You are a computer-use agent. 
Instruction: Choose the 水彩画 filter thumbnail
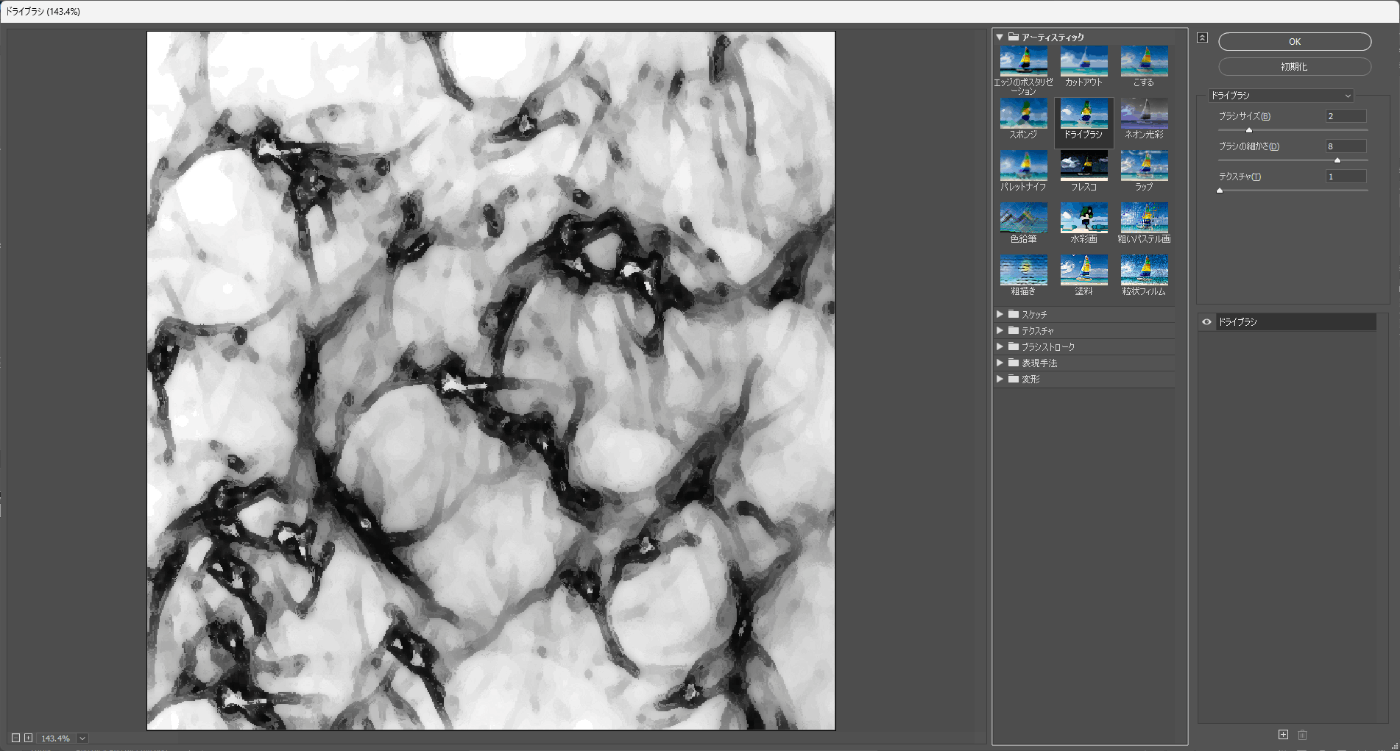point(1084,218)
